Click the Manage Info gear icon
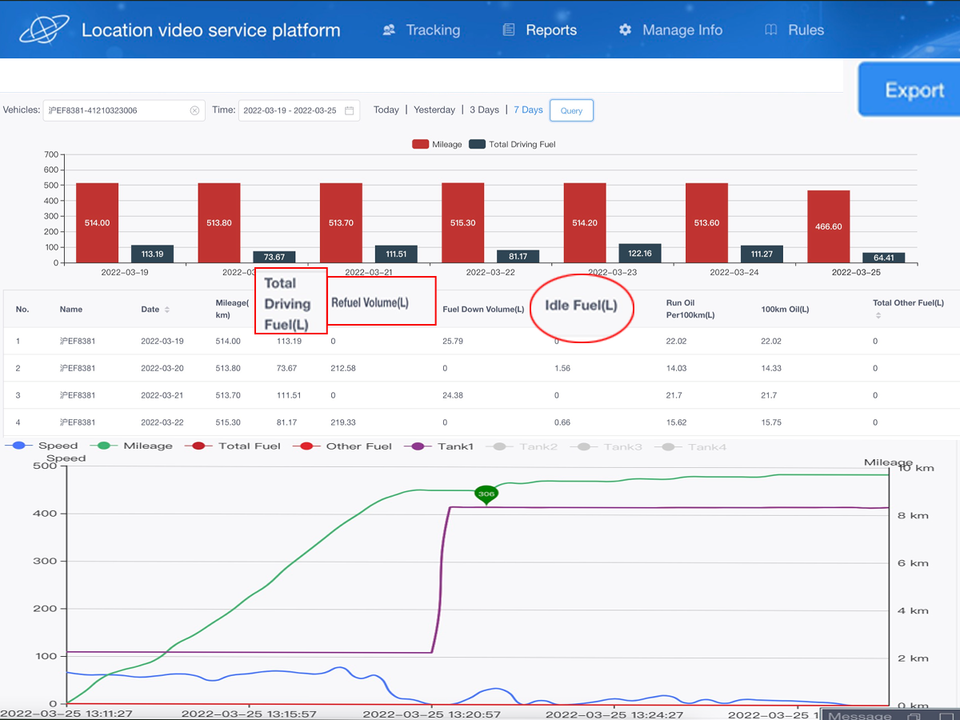 tap(625, 30)
